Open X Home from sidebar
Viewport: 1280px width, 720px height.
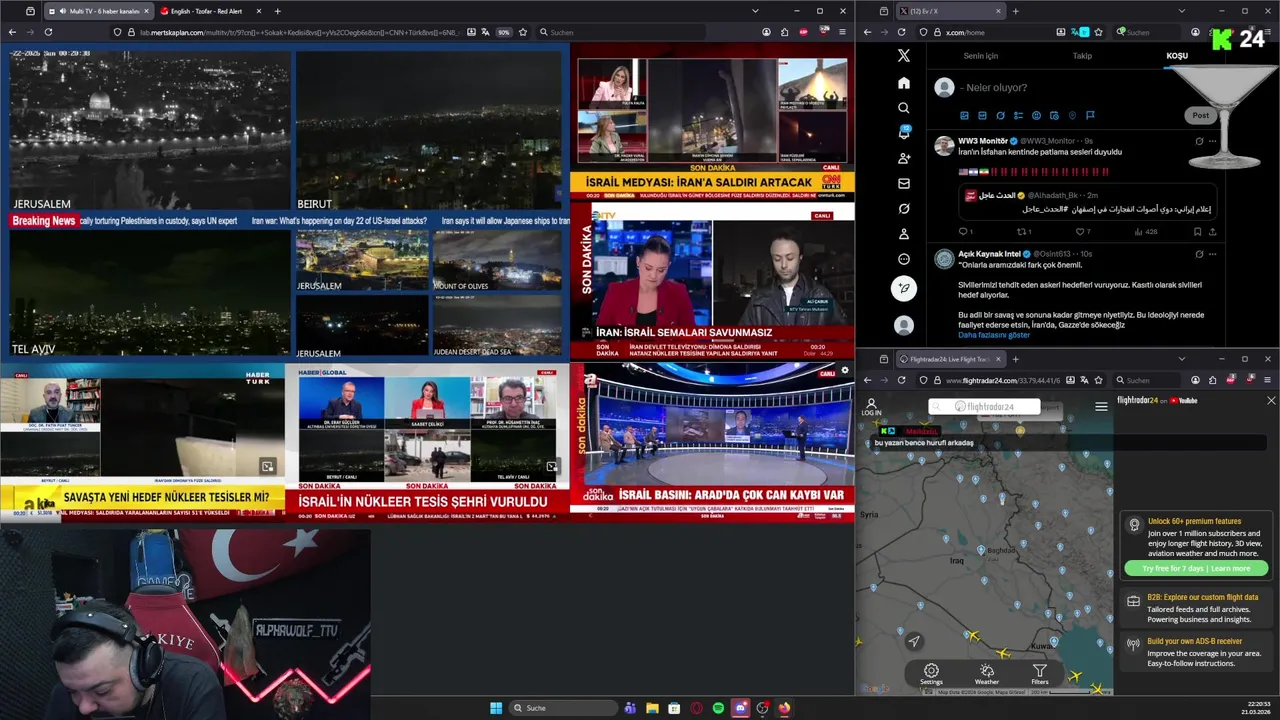point(904,83)
